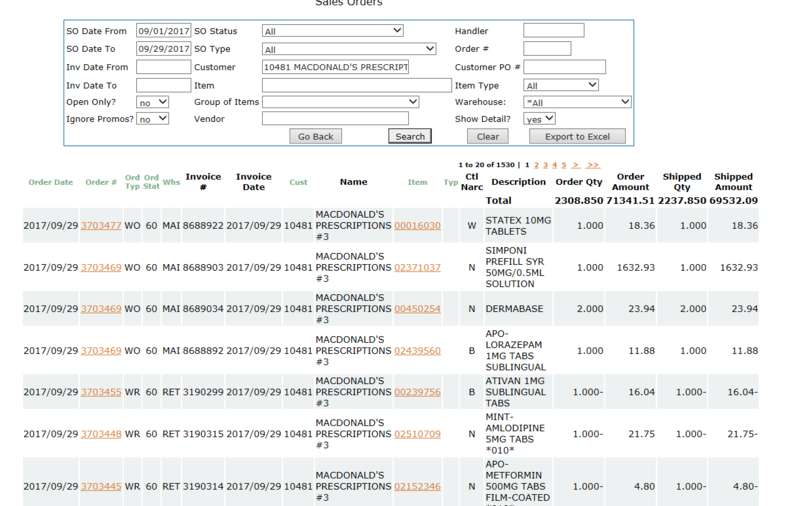Focus the SO Date From field
The width and height of the screenshot is (800, 506).
point(163,31)
